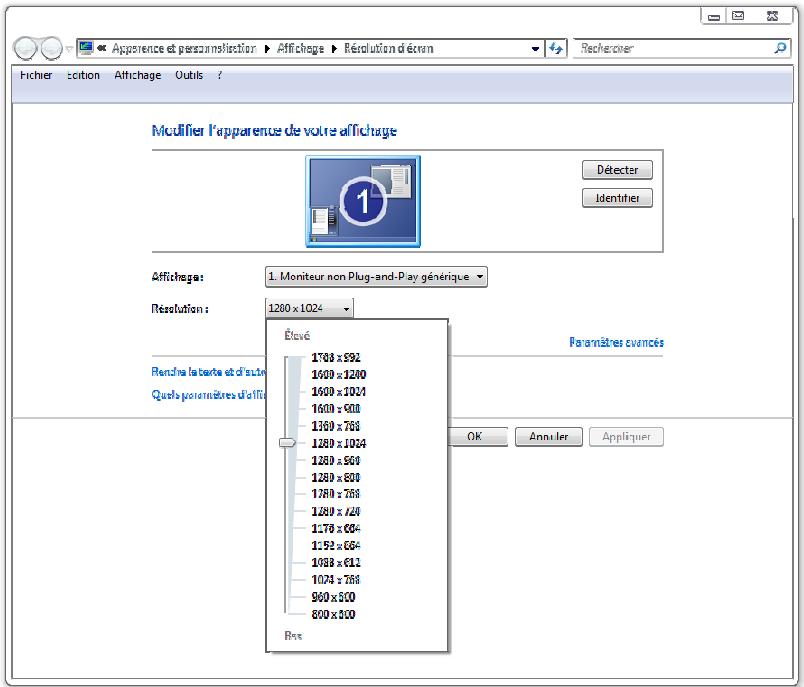Open the Paramètres avancés link
This screenshot has width=804, height=687.
click(616, 342)
